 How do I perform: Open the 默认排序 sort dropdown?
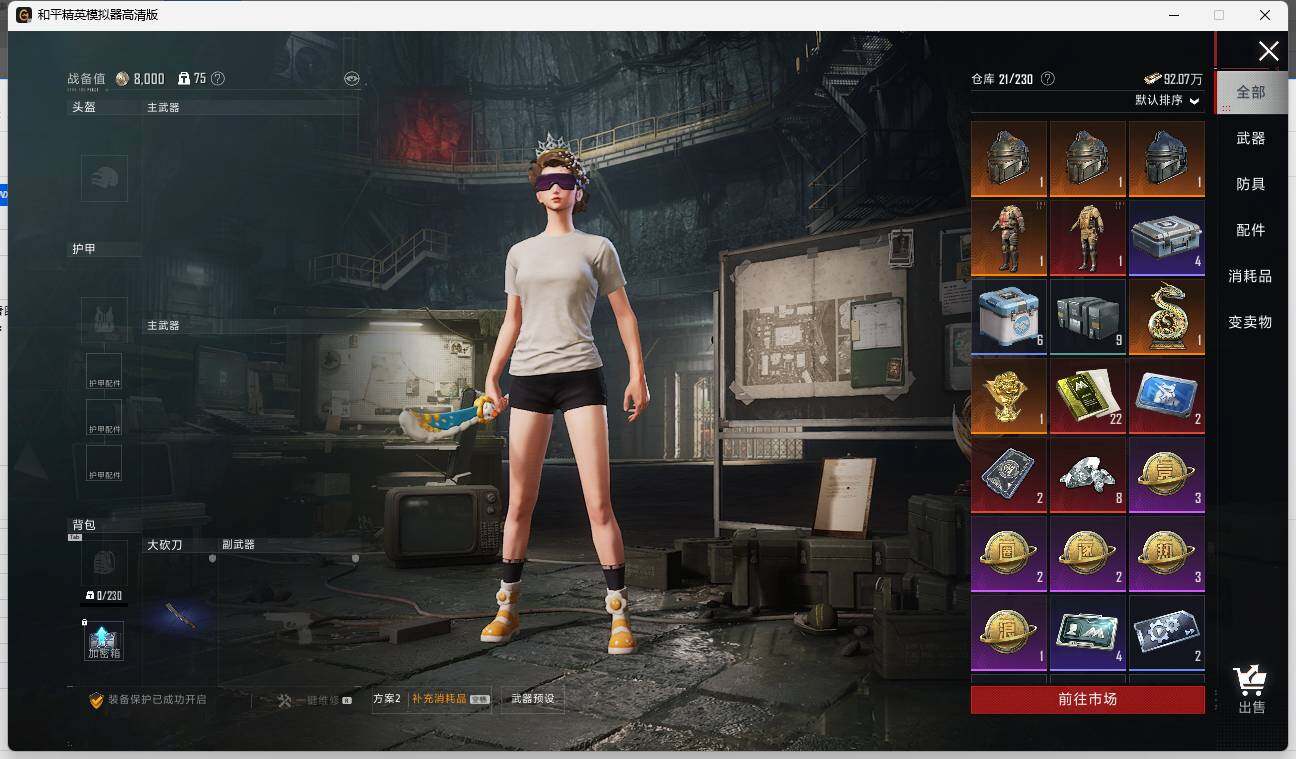click(1167, 100)
